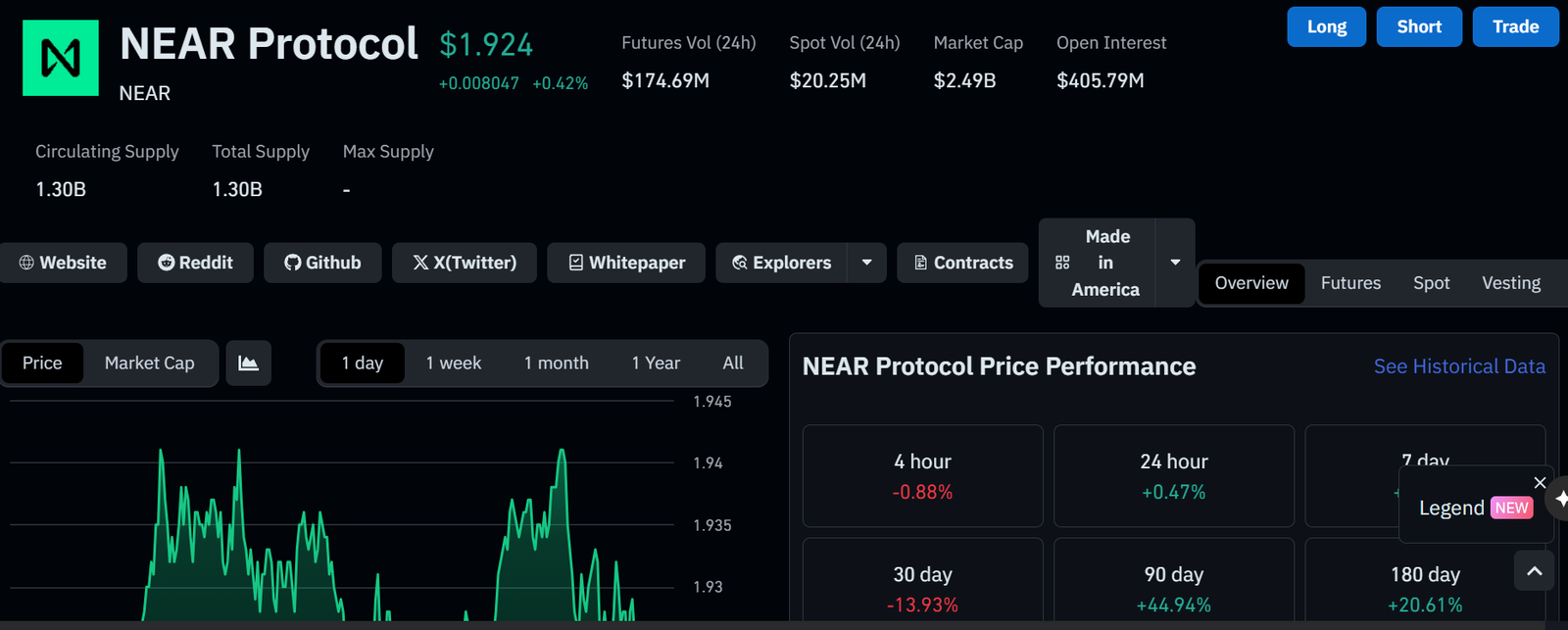
Task: Open the chart type icon button
Action: 249,363
